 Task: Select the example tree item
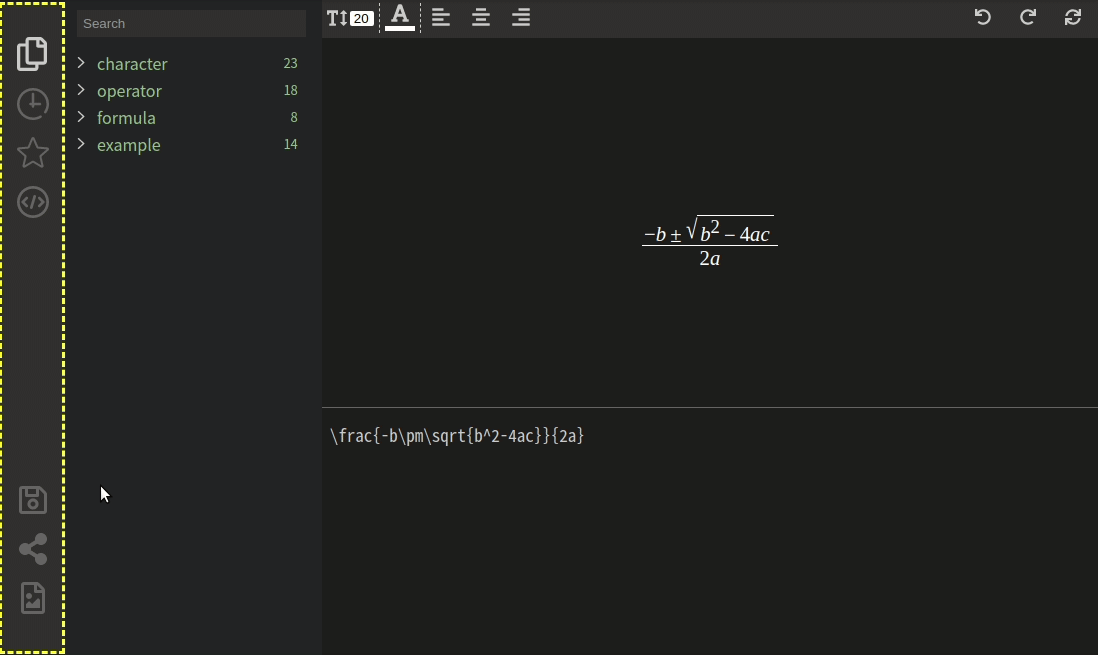coord(128,145)
